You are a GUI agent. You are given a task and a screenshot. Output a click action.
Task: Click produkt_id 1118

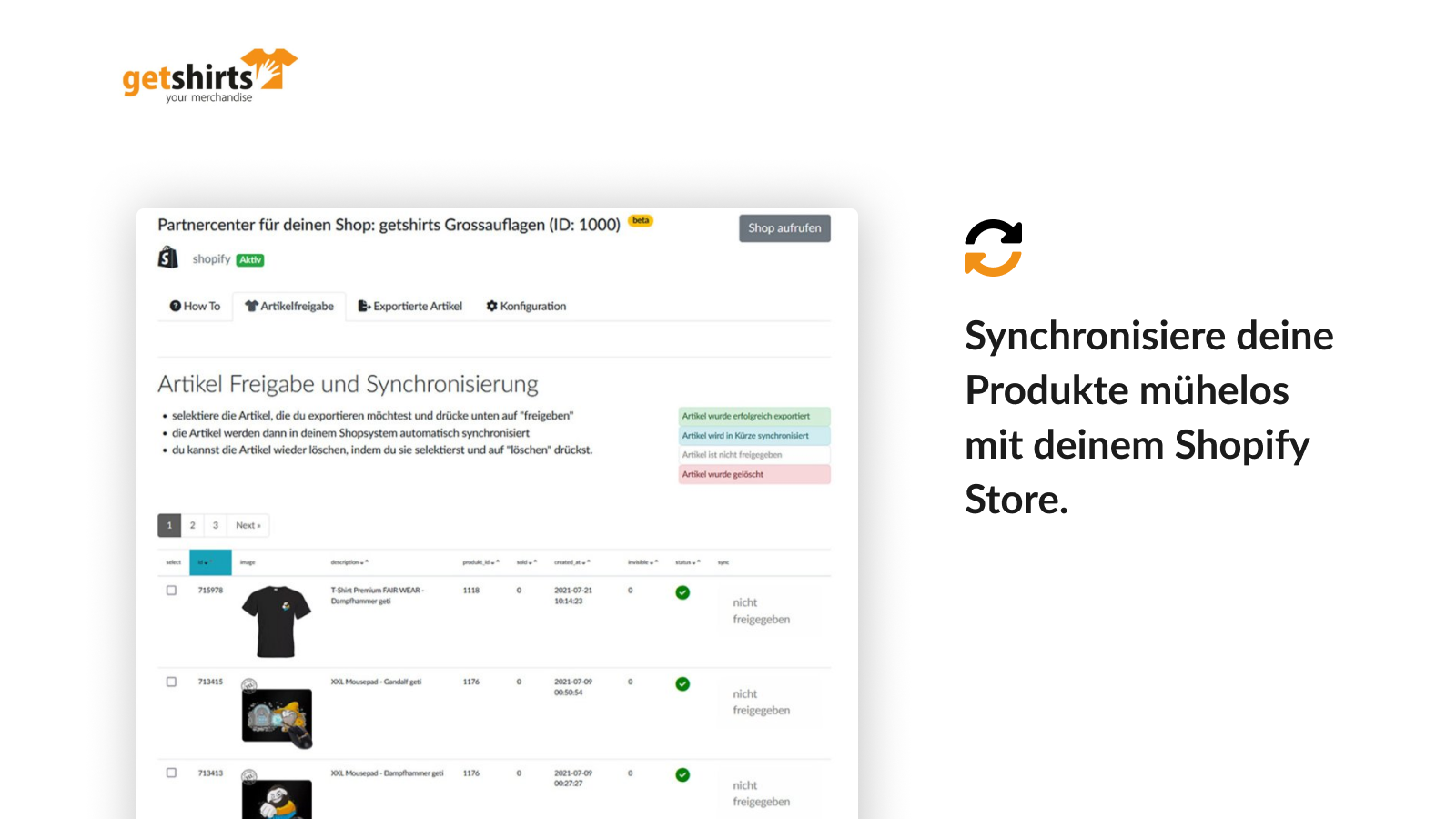[x=471, y=591]
